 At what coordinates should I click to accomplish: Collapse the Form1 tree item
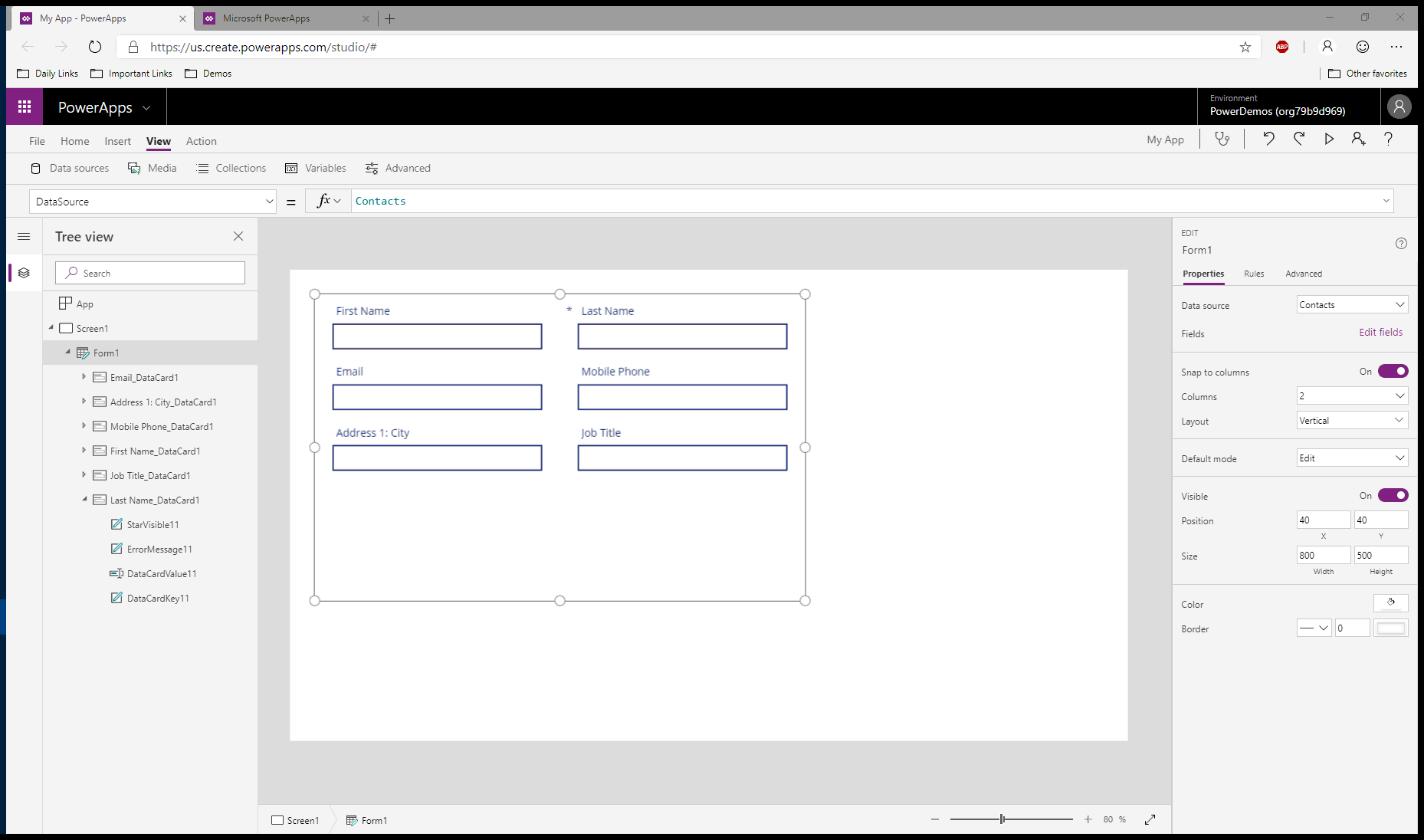click(x=68, y=353)
